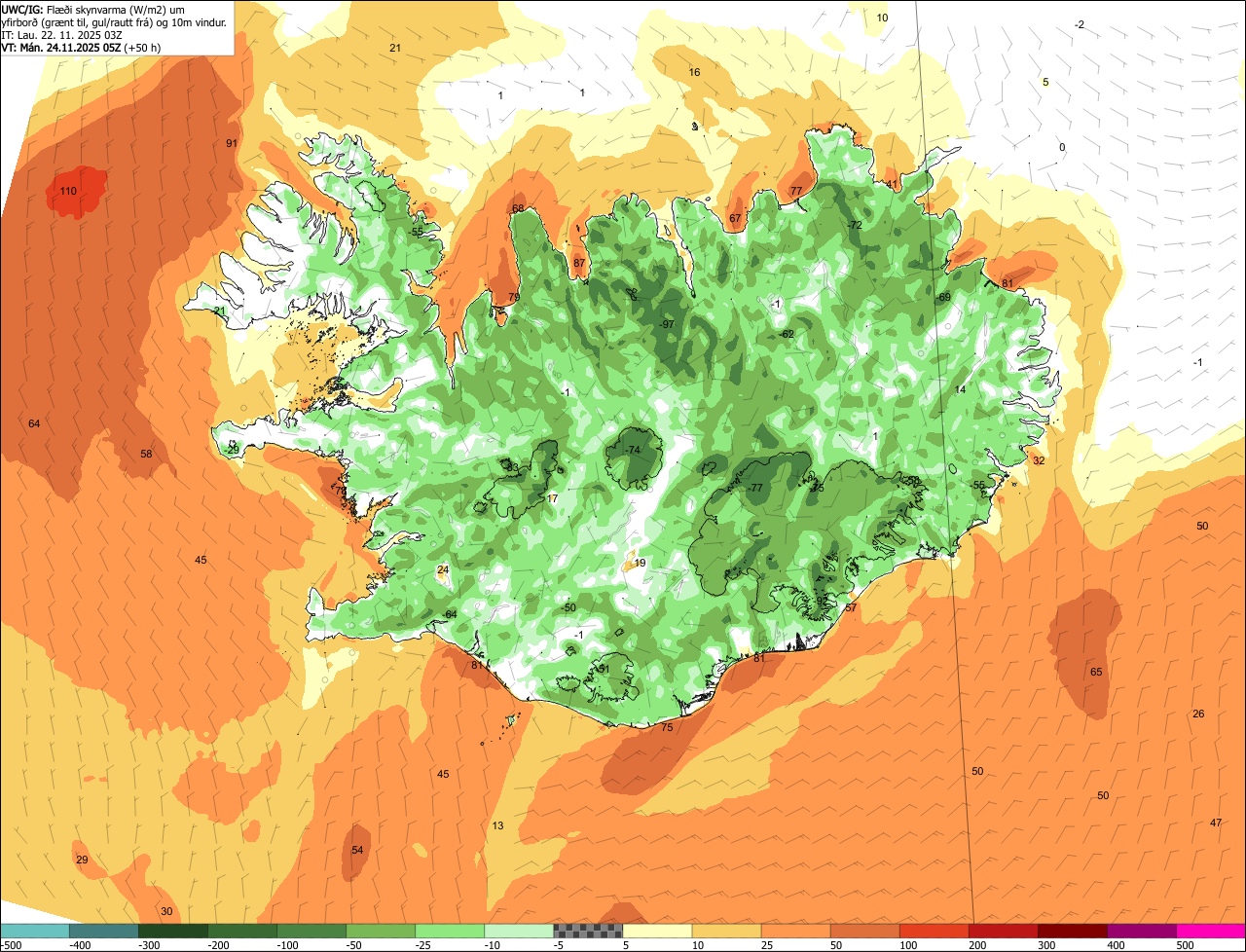This screenshot has height=952, width=1246.
Task: Click the "32" value off the east coast
Action: tap(1039, 460)
